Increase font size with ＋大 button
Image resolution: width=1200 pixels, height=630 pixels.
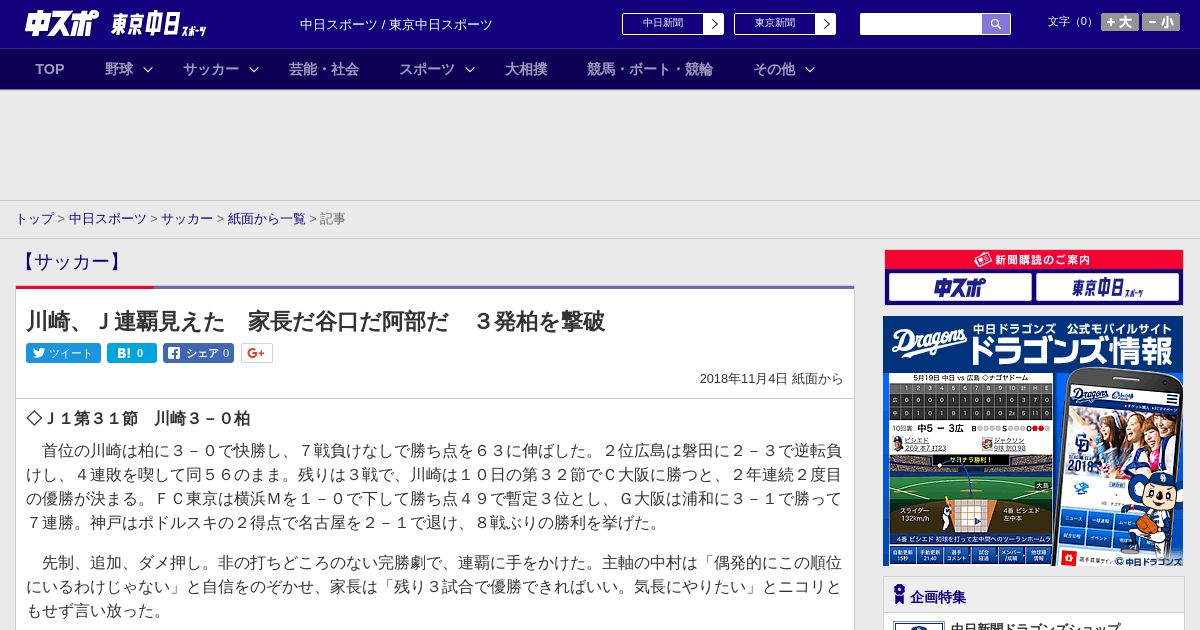pos(1120,22)
